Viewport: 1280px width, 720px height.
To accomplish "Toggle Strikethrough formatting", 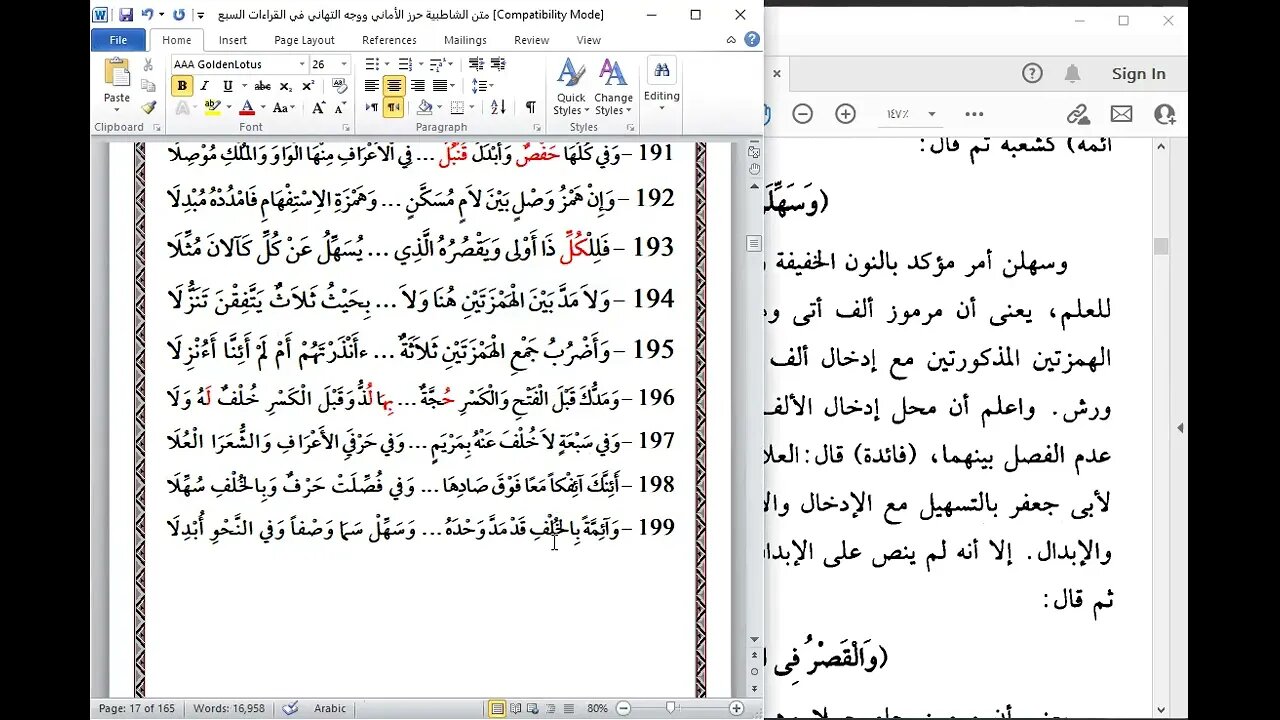I will click(263, 86).
